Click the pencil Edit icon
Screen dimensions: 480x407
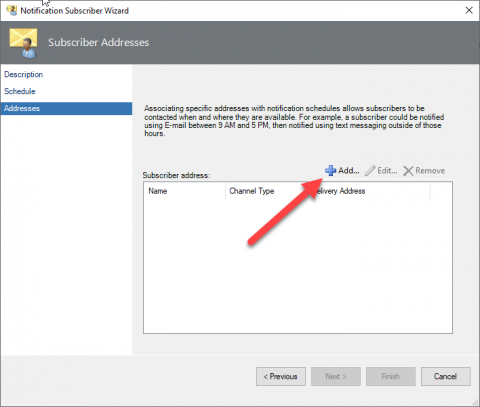[x=370, y=170]
